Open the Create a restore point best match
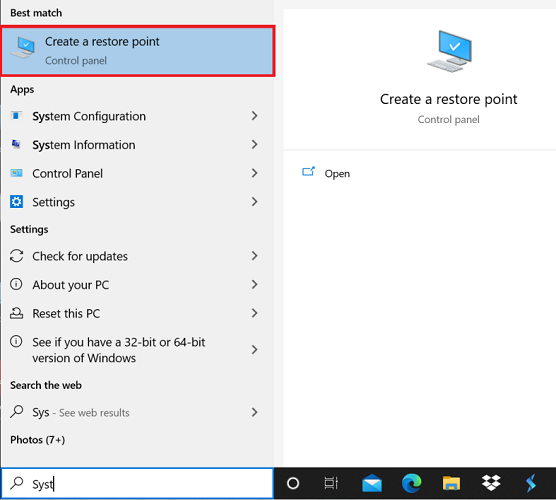 (138, 51)
